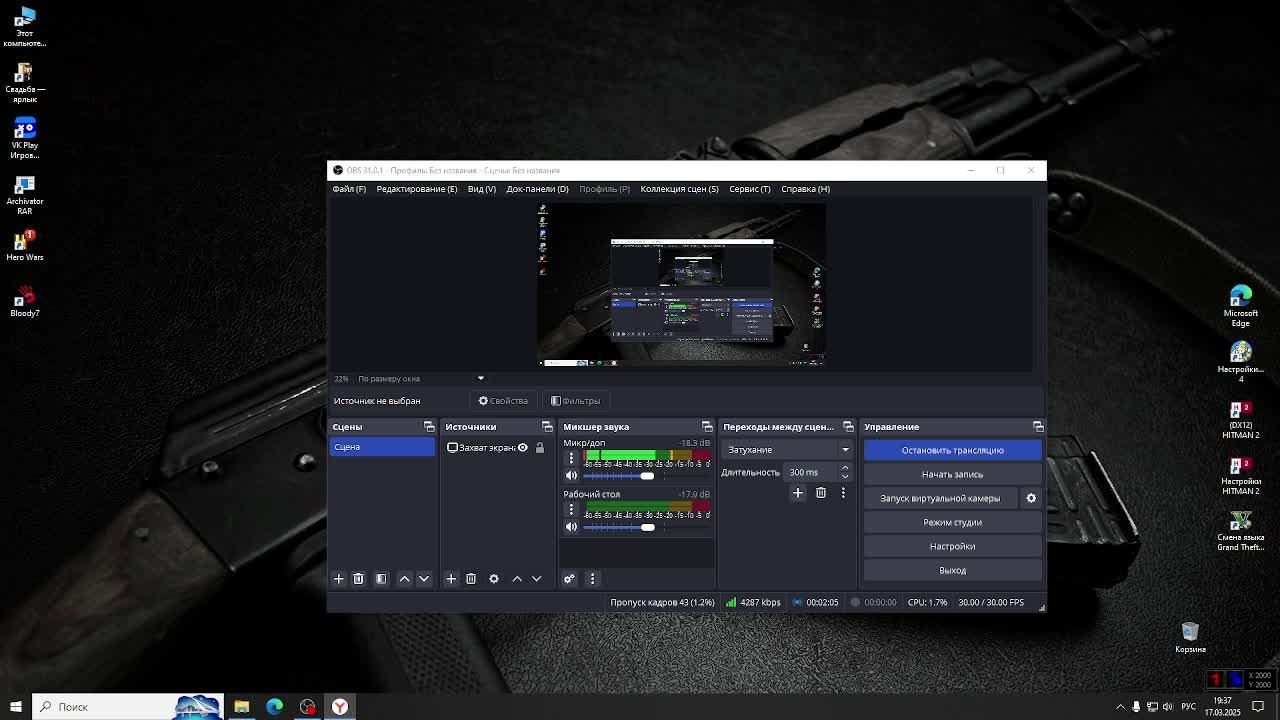Image resolution: width=1280 pixels, height=720 pixels.
Task: Open preview scaling dropdown По размеру окна
Action: tap(420, 378)
